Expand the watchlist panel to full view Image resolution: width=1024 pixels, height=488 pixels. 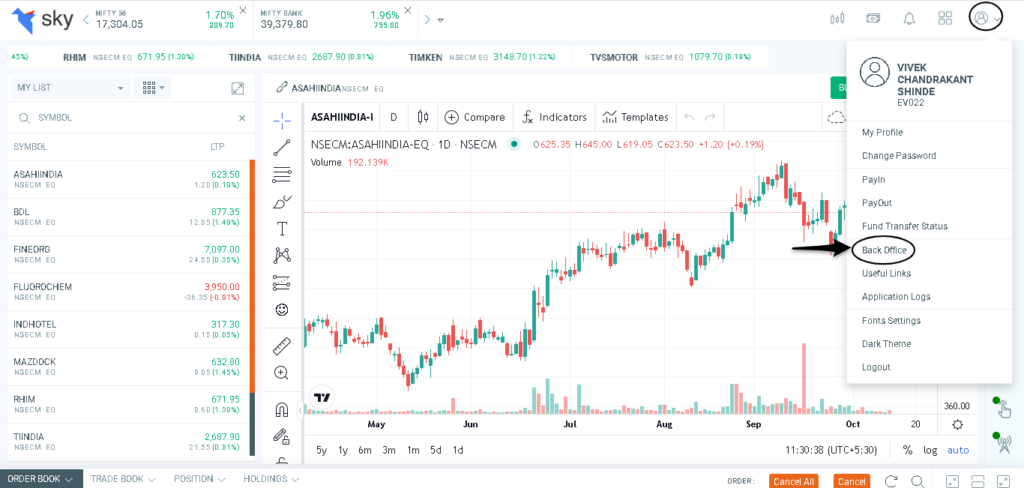[x=238, y=88]
